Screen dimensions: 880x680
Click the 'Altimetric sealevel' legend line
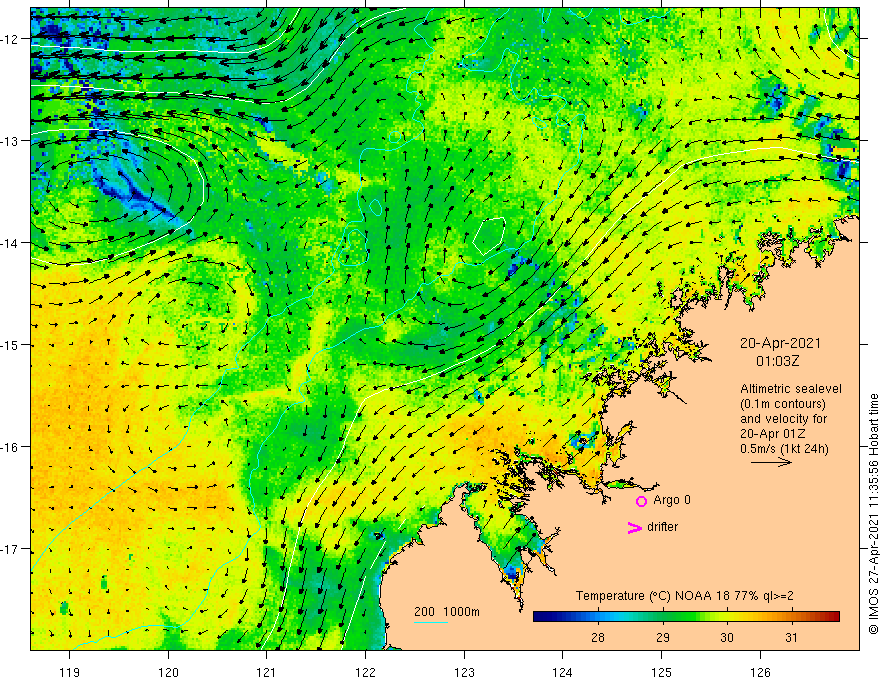coord(791,389)
